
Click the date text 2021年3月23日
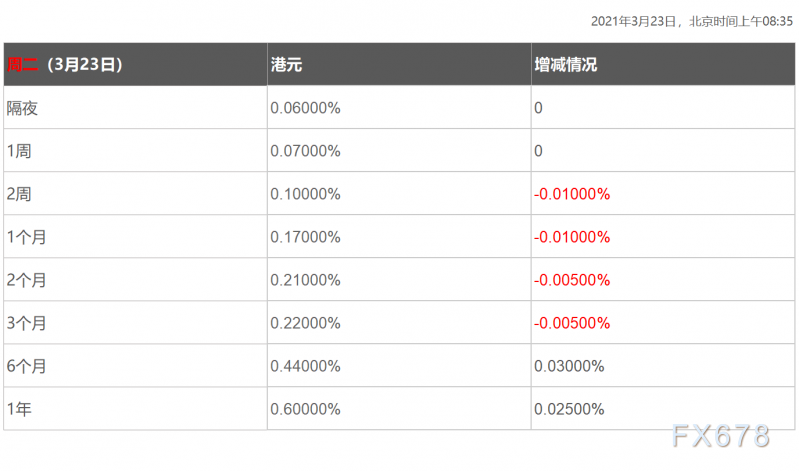(x=634, y=21)
